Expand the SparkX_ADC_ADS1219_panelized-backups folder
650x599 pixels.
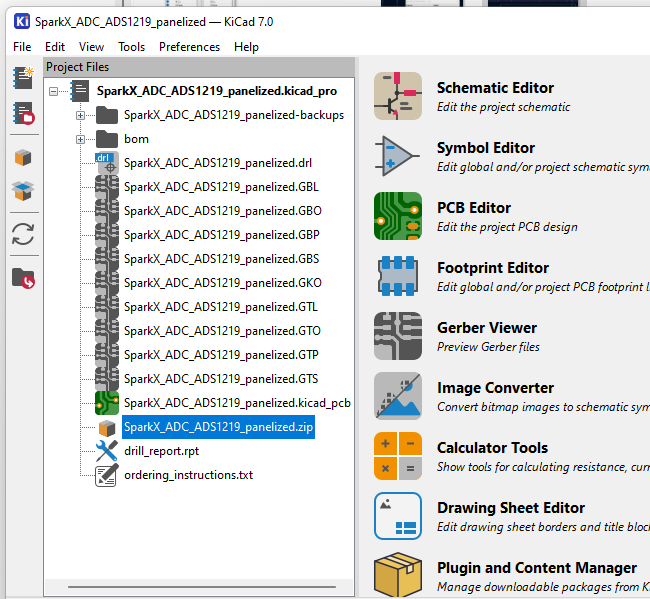pyautogui.click(x=80, y=115)
